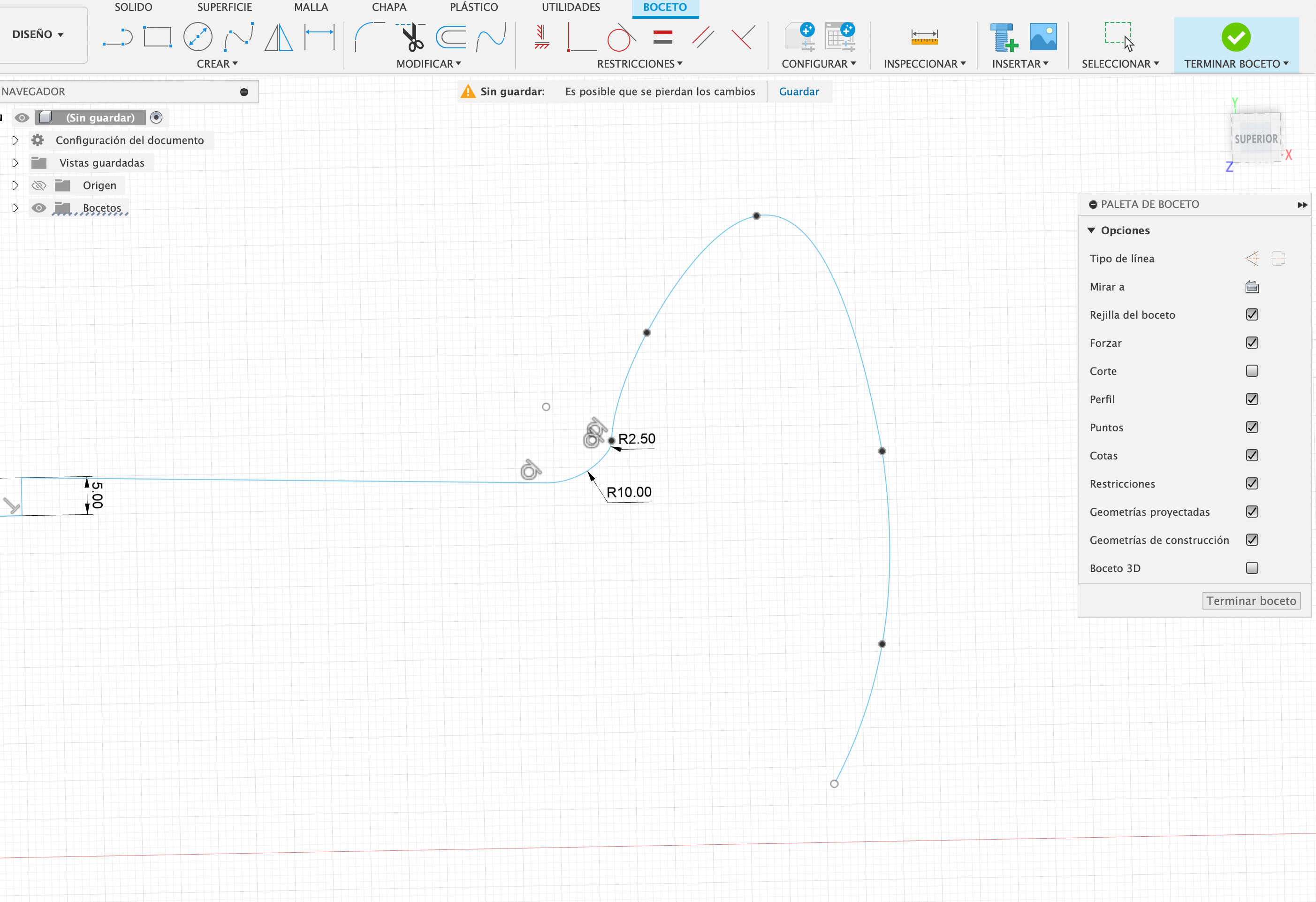1316x902 pixels.
Task: Click the R10.00 radius dimension
Action: (x=629, y=492)
